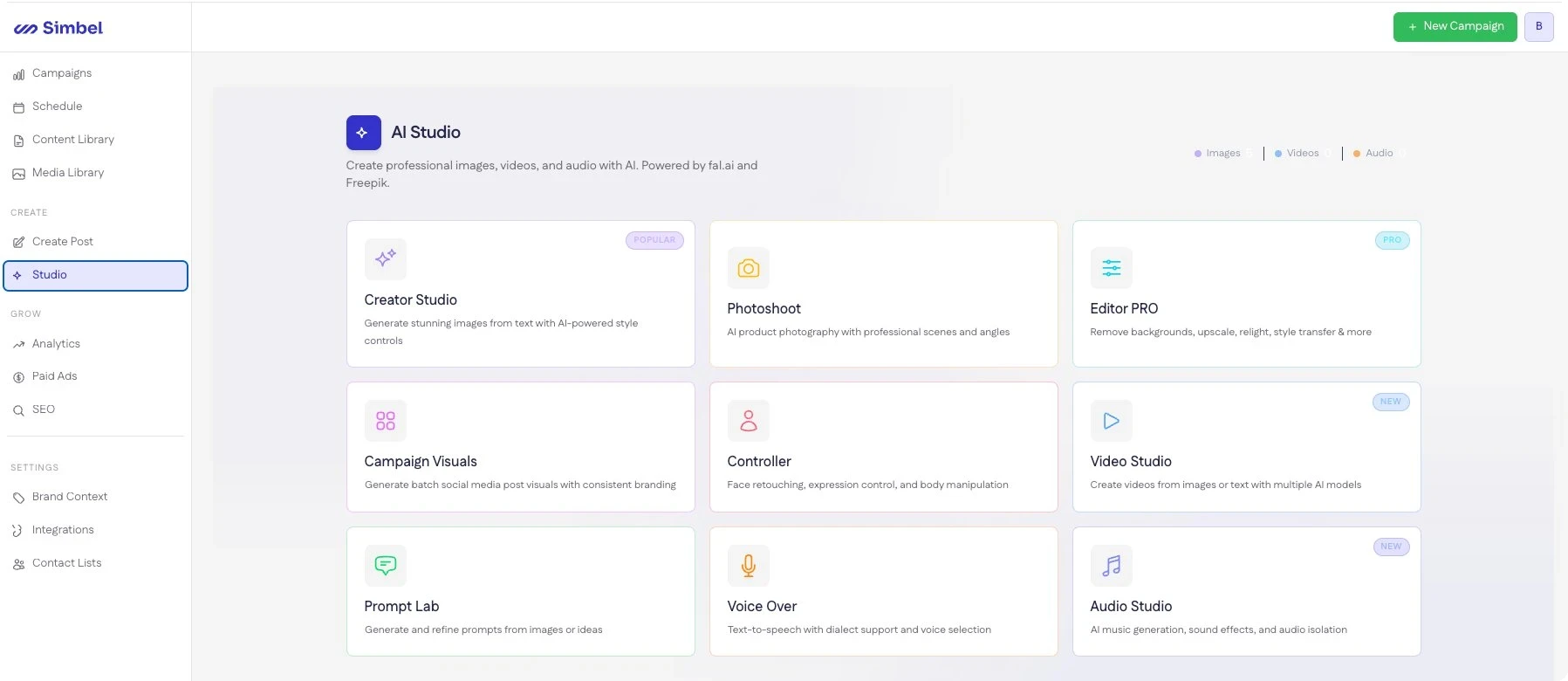The image size is (1568, 681).
Task: Open the Schedule page
Action: click(95, 107)
